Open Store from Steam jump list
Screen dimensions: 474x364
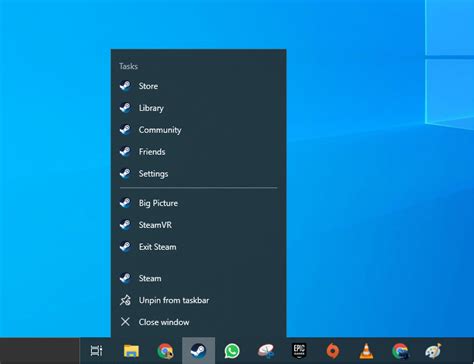pos(198,86)
